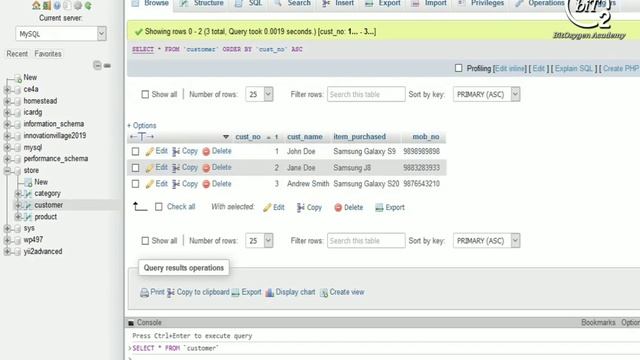Viewport: 640px width, 360px height.
Task: Enable lower Show all checkbox
Action: tap(145, 241)
